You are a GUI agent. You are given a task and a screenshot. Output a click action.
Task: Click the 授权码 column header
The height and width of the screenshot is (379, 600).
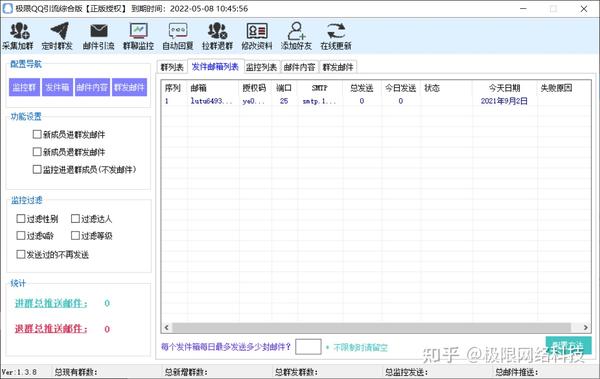[254, 88]
